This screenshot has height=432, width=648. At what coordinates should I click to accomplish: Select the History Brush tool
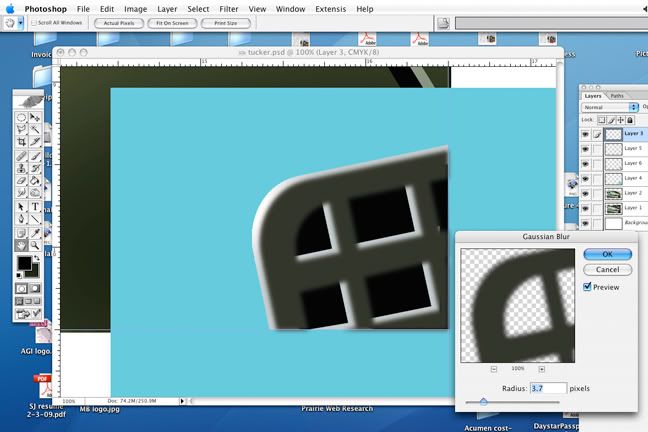[x=35, y=168]
